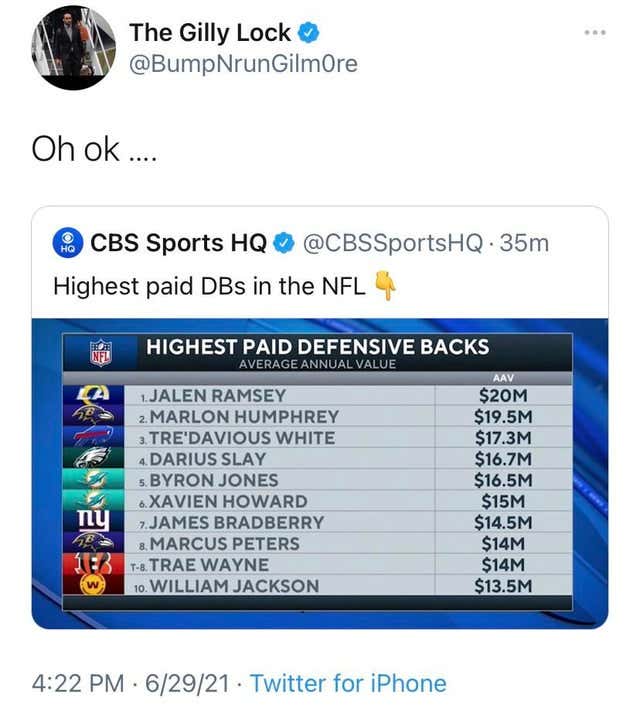Click the Eagles logo beside Darius Slay
Screen dimensions: 640x708
[x=93, y=458]
